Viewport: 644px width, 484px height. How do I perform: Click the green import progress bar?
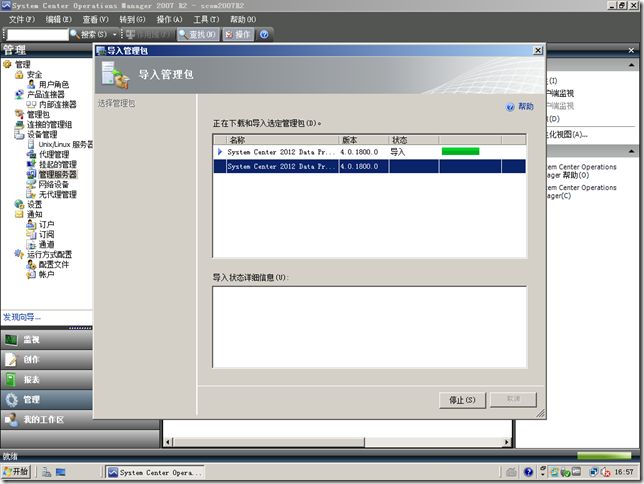[x=460, y=152]
